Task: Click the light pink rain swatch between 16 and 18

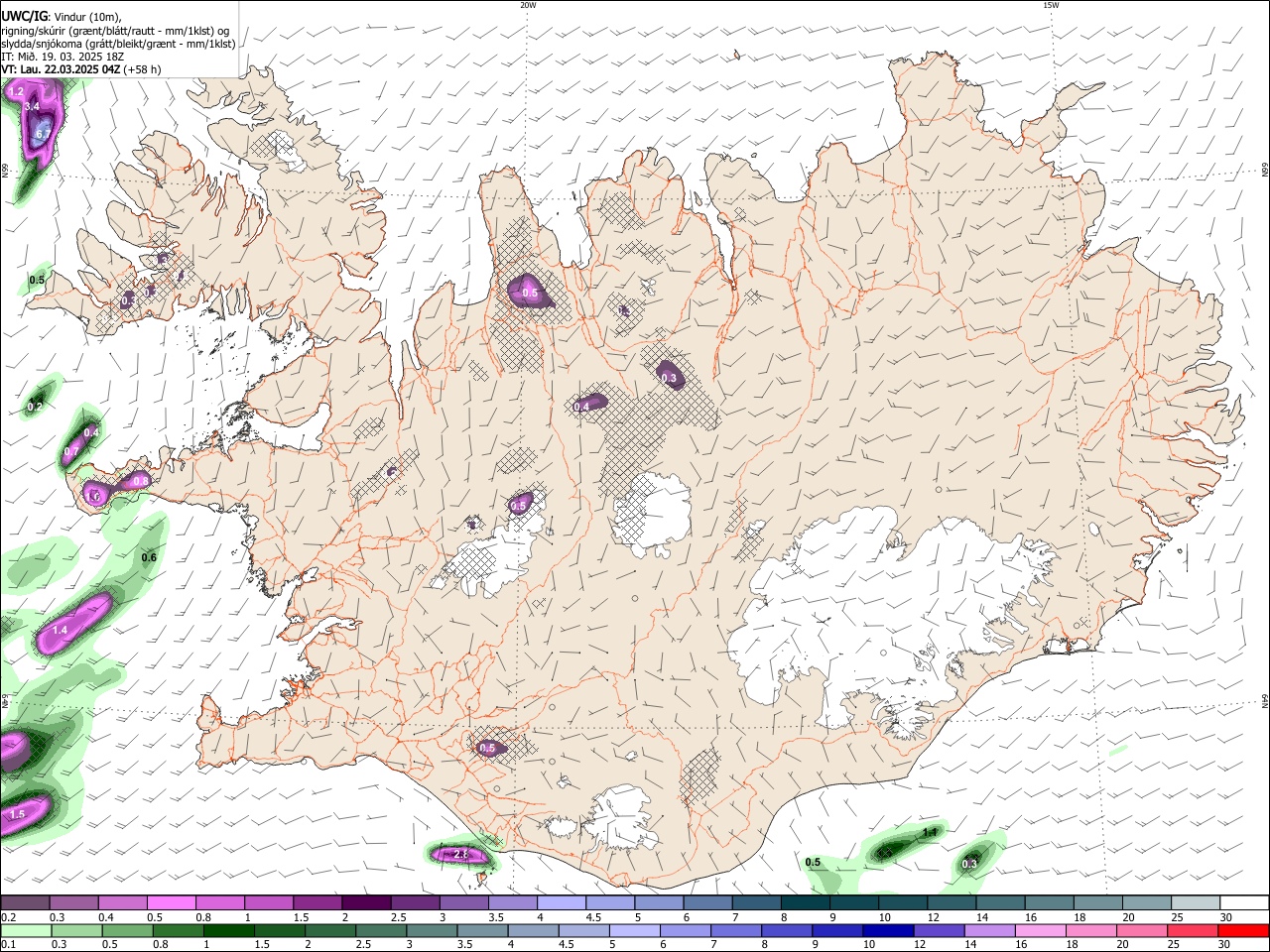Action: click(1039, 930)
